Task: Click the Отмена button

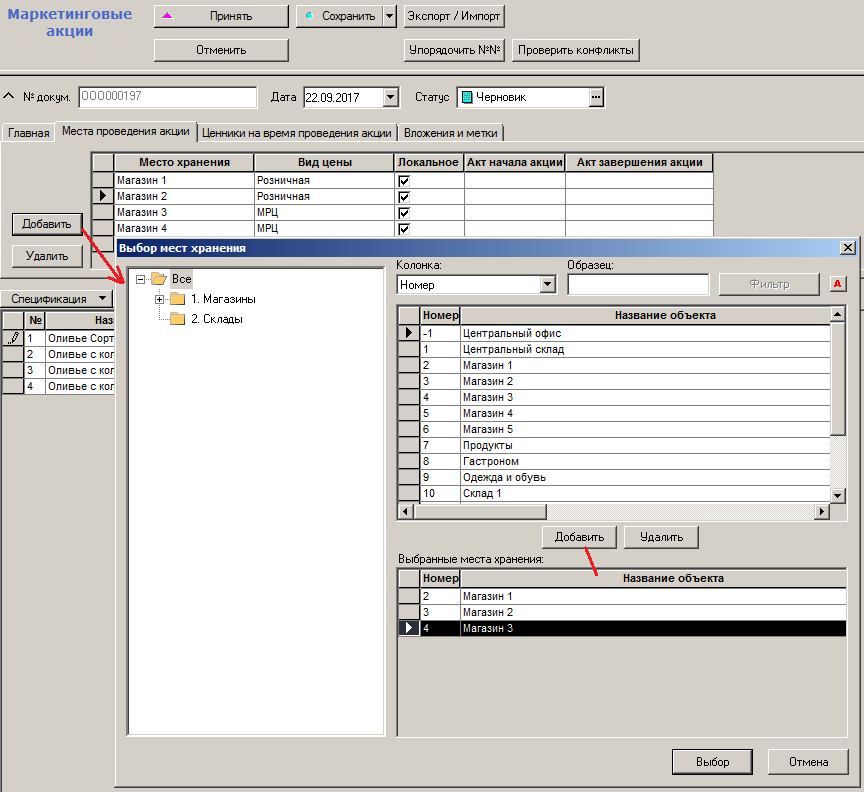Action: (x=808, y=762)
